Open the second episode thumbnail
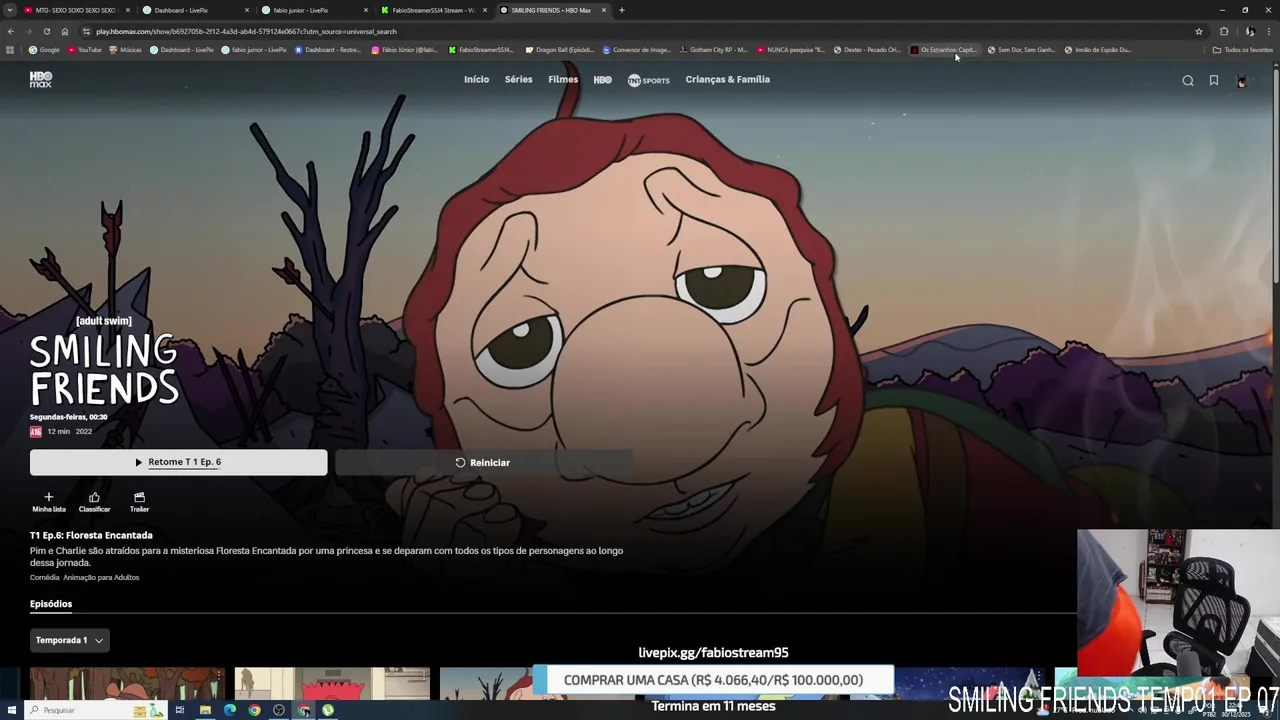Viewport: 1280px width, 720px height. pyautogui.click(x=332, y=685)
